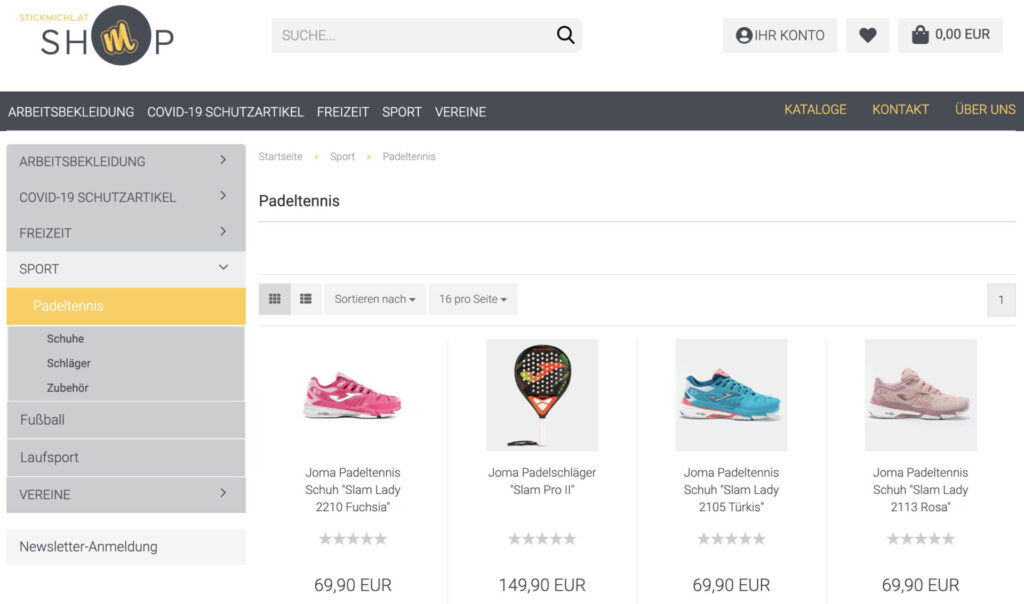This screenshot has height=604, width=1024.
Task: Click the 149,90 EUR price
Action: point(542,585)
